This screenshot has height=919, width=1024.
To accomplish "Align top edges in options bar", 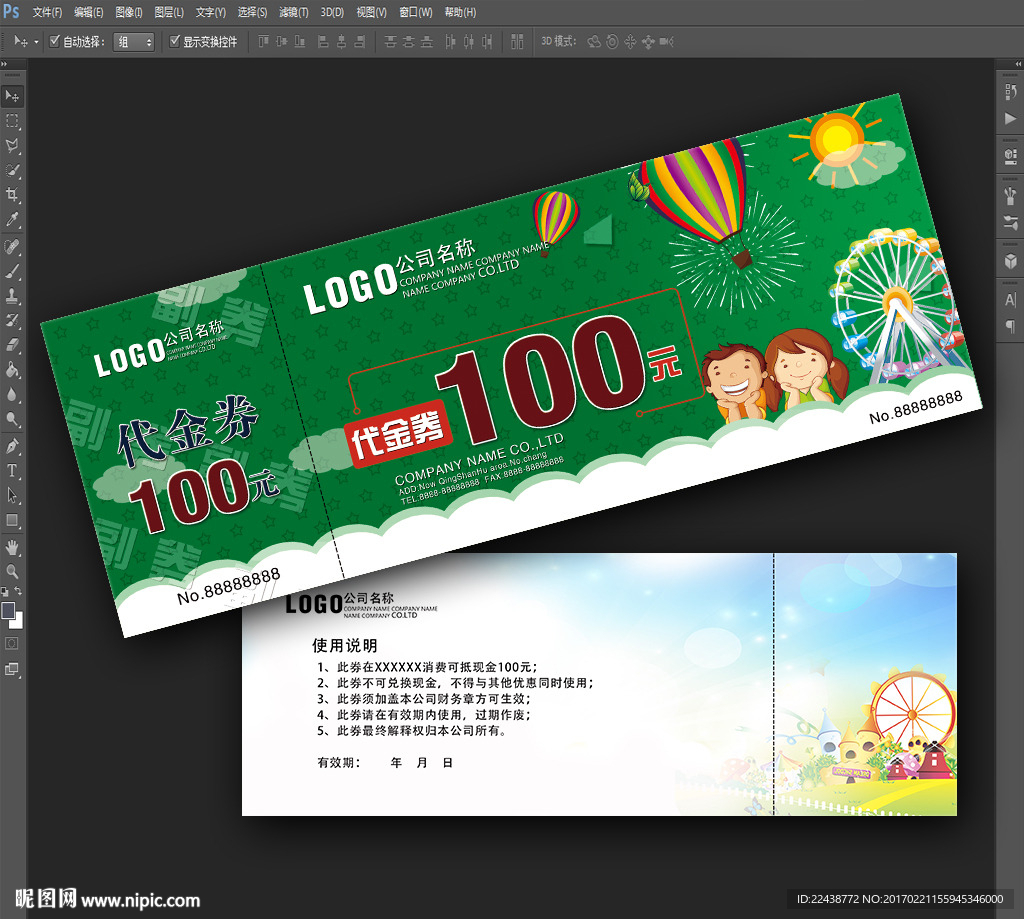I will click(263, 42).
